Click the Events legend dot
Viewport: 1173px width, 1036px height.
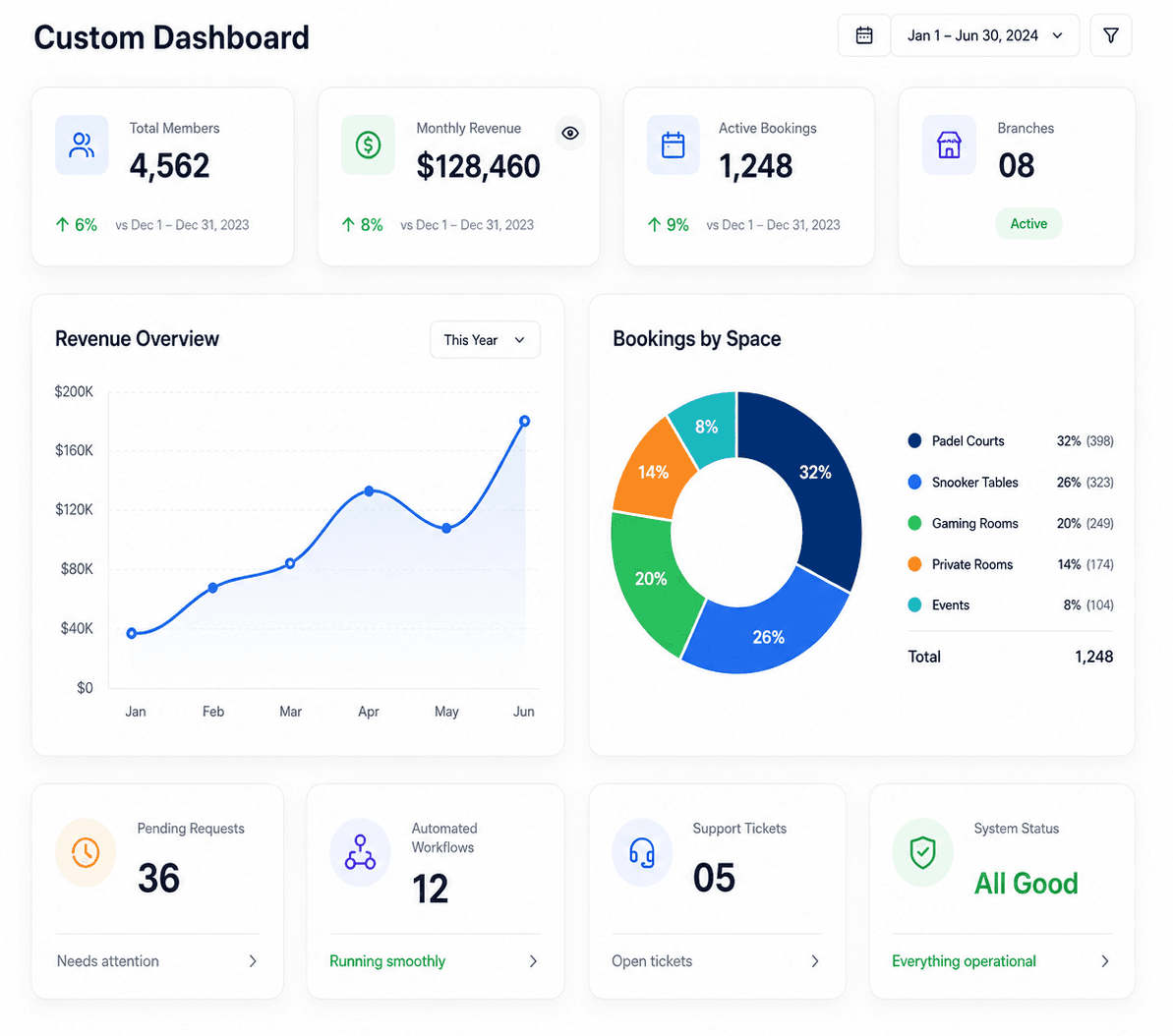(x=914, y=604)
